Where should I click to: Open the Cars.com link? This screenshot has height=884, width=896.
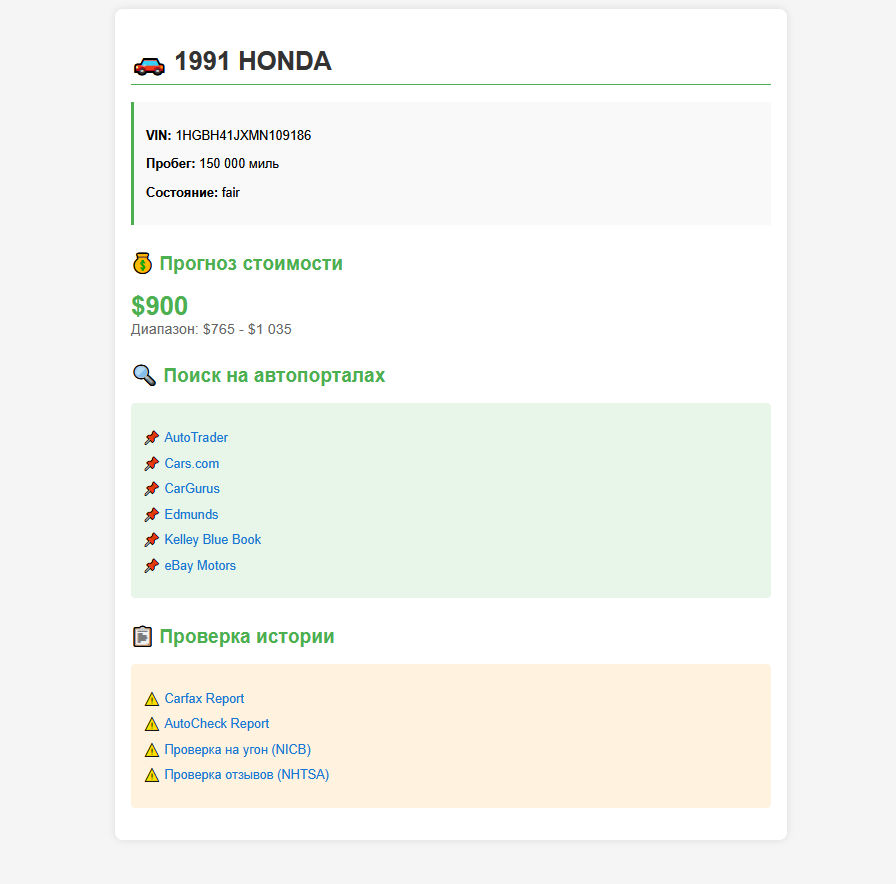[x=191, y=463]
